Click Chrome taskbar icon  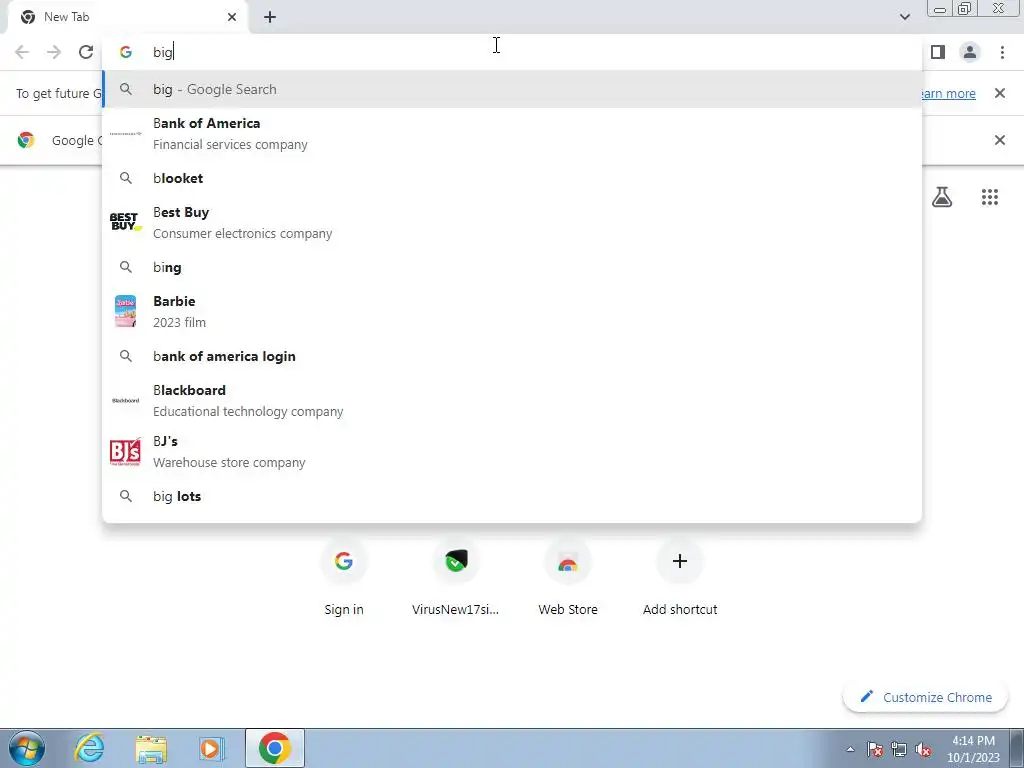[275, 748]
